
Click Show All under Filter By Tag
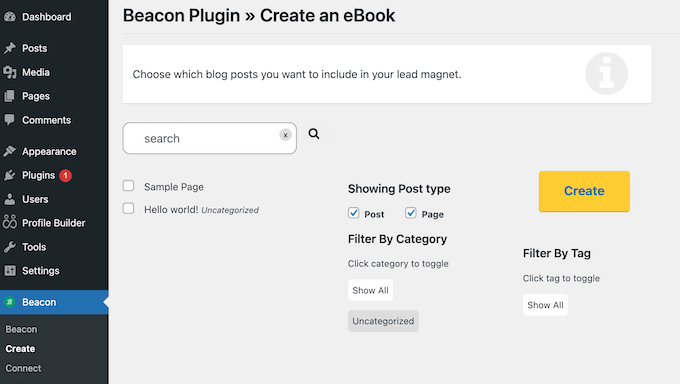point(545,305)
